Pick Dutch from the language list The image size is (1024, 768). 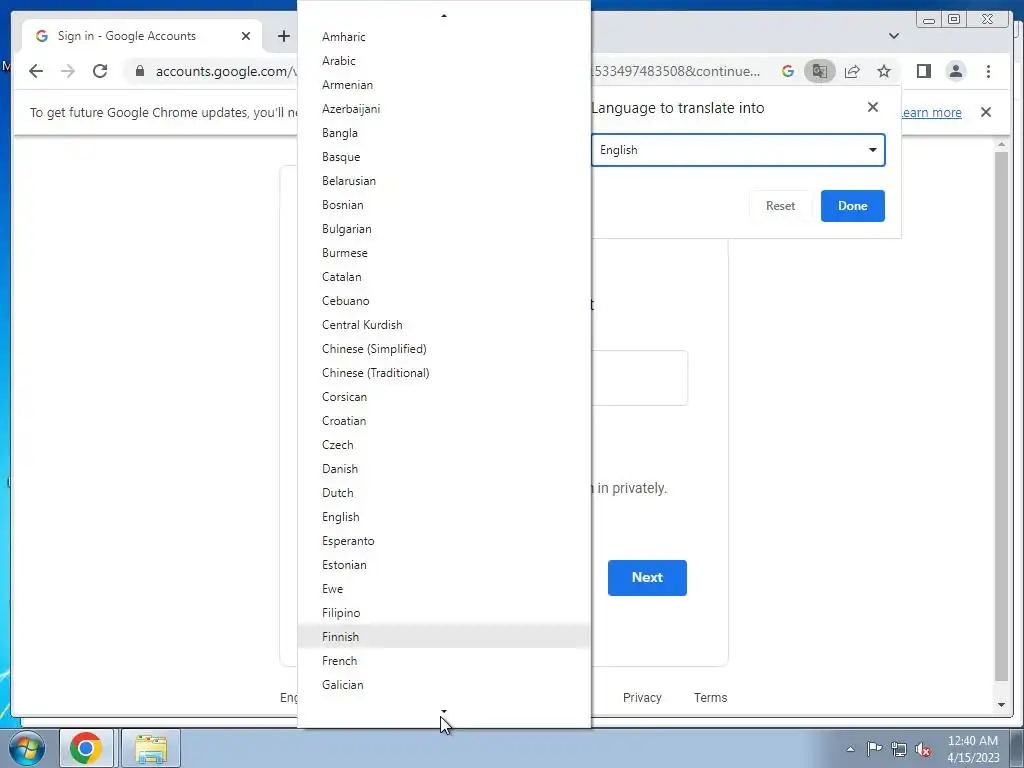[444, 493]
